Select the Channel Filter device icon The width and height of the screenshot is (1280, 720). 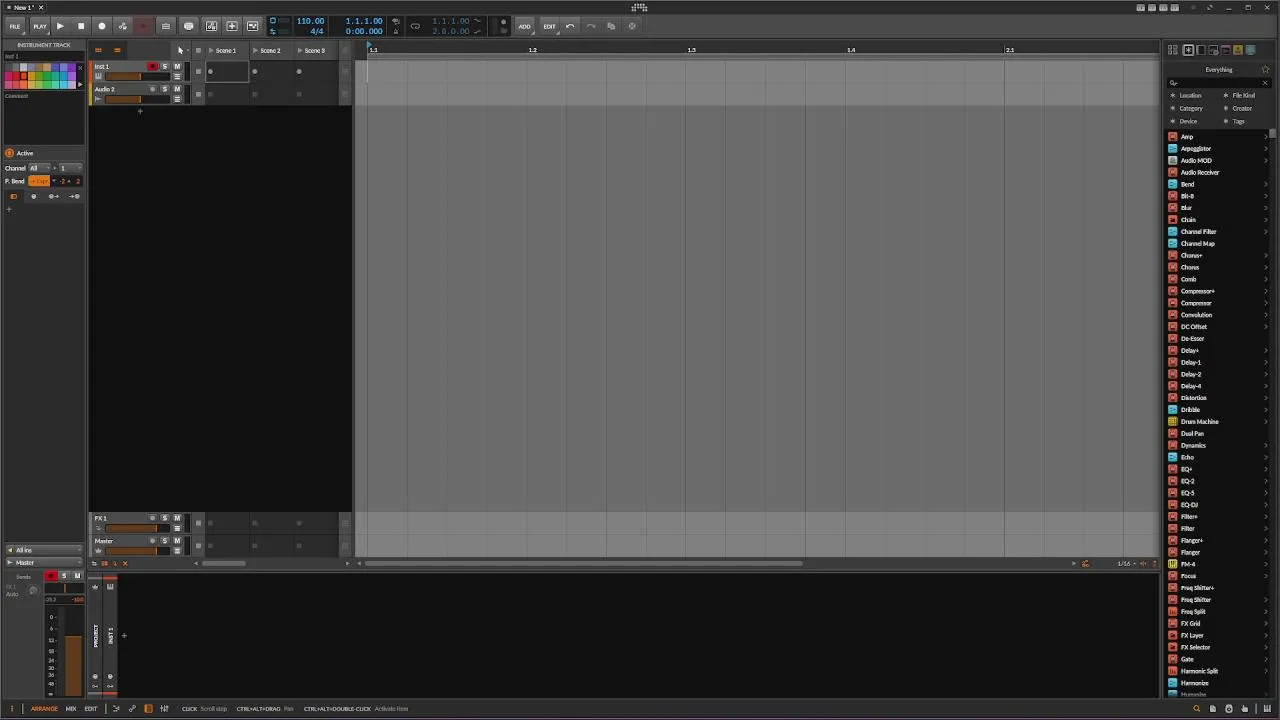1173,231
